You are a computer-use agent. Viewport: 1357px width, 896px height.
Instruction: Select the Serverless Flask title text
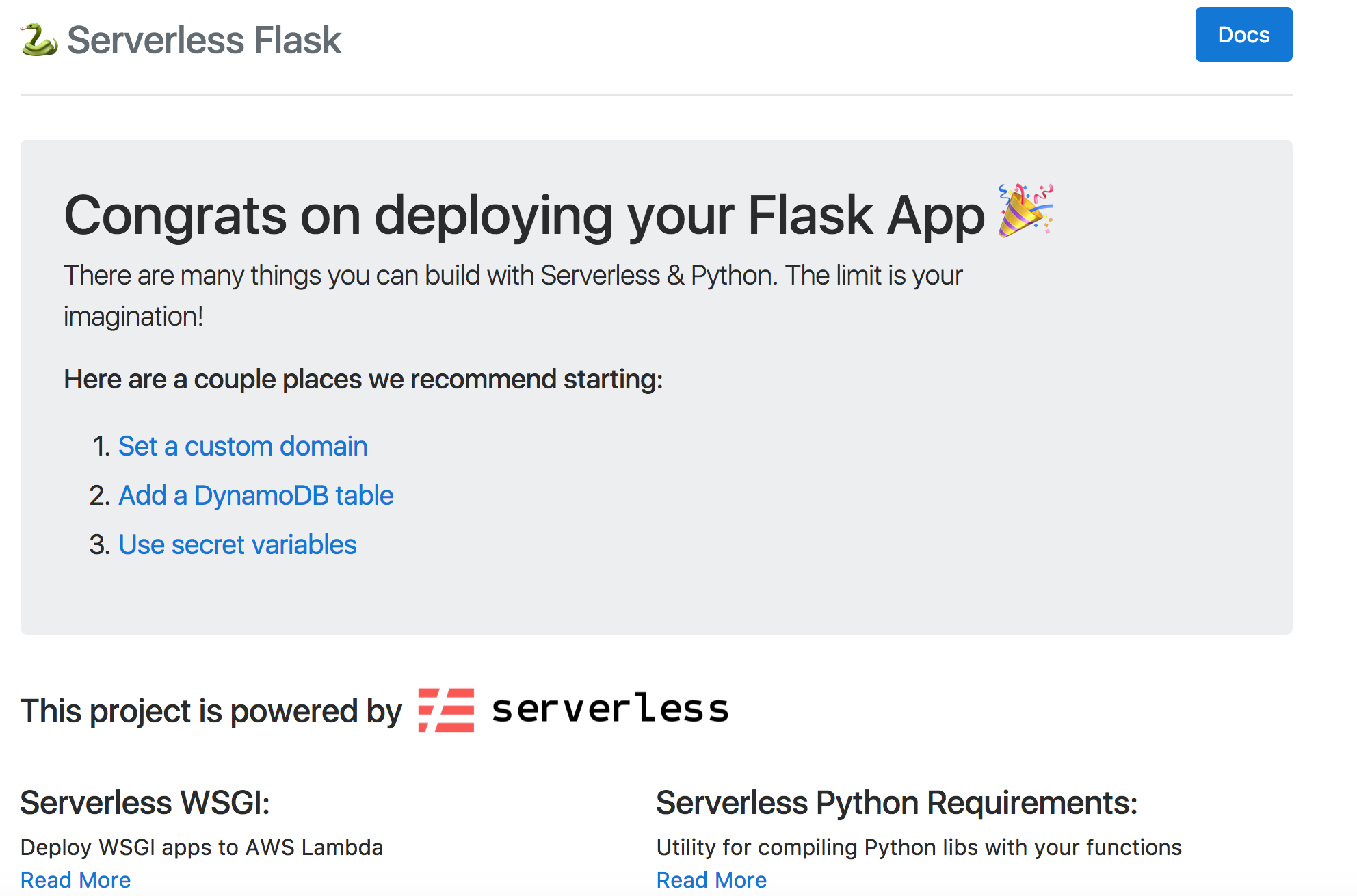pyautogui.click(x=205, y=39)
